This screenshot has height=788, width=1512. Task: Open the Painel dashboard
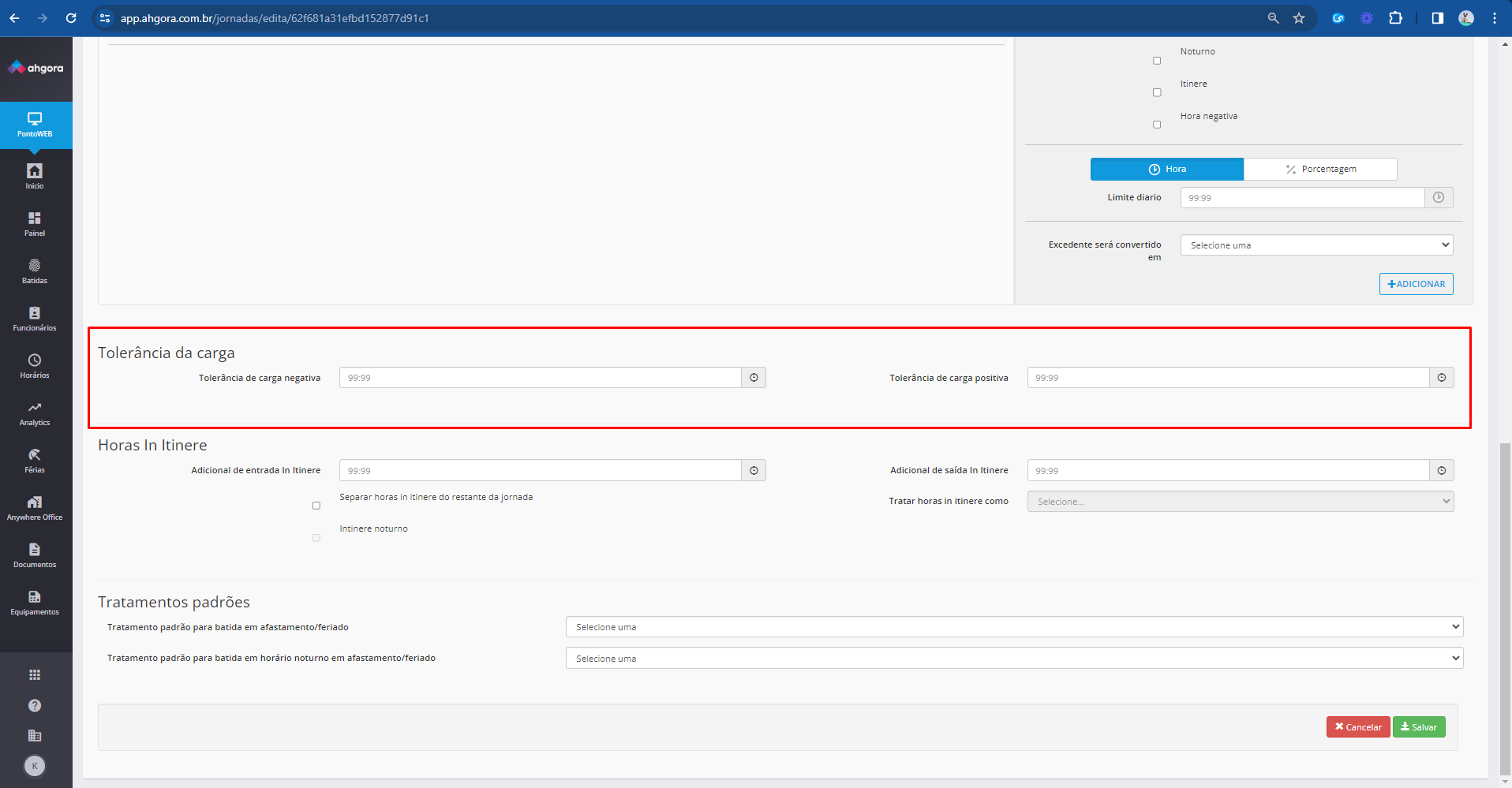35,224
